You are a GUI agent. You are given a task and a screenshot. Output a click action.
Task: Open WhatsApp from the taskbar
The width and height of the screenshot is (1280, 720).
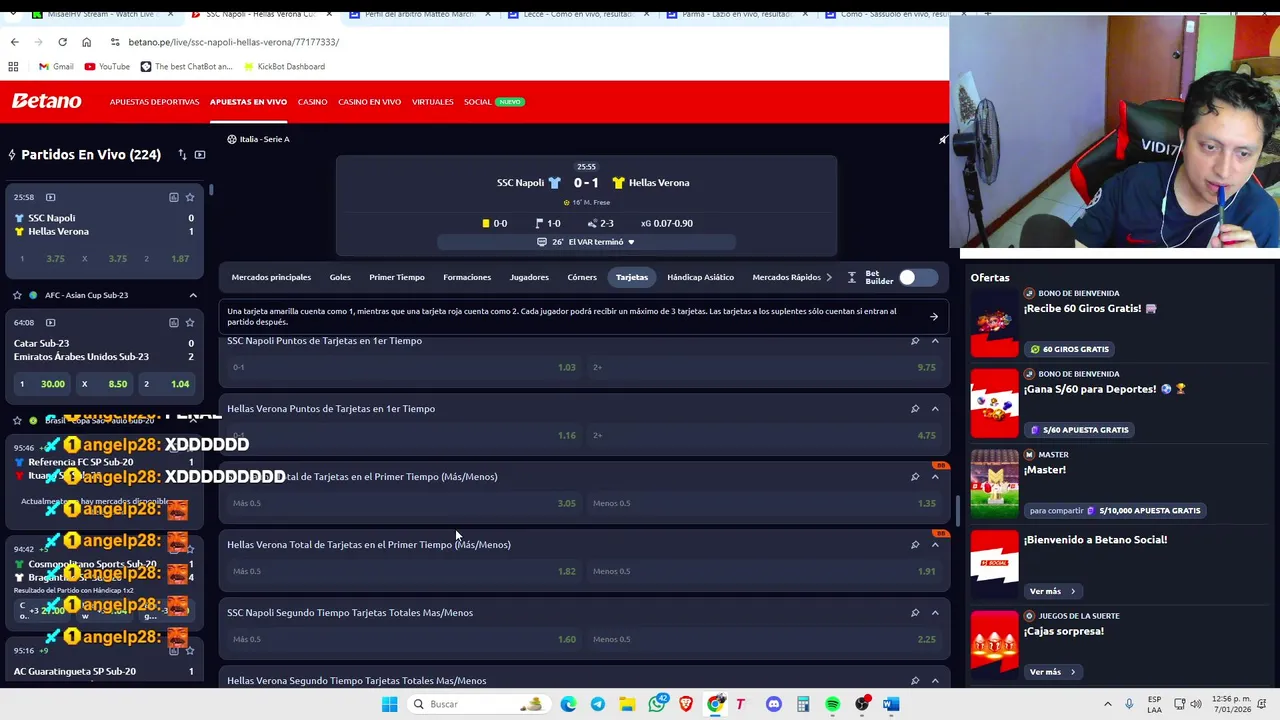[657, 704]
